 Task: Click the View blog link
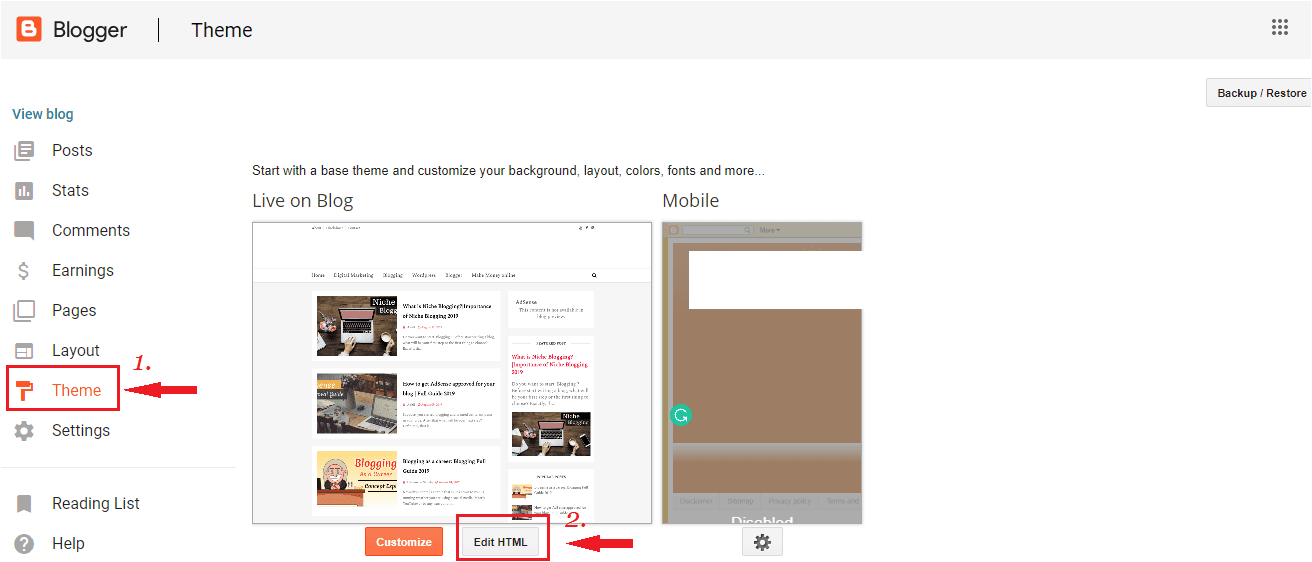[x=43, y=114]
